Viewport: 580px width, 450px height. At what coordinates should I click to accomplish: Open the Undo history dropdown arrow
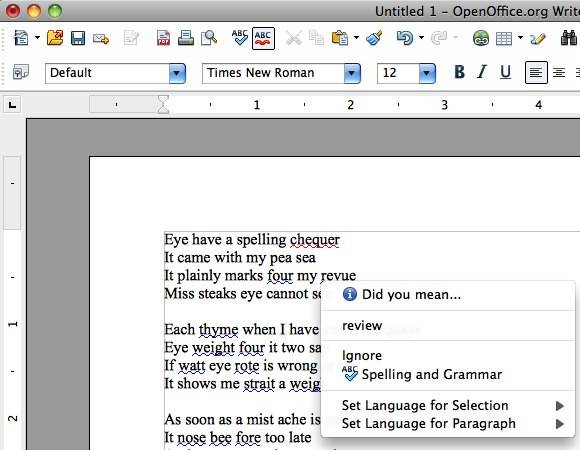pyautogui.click(x=421, y=37)
